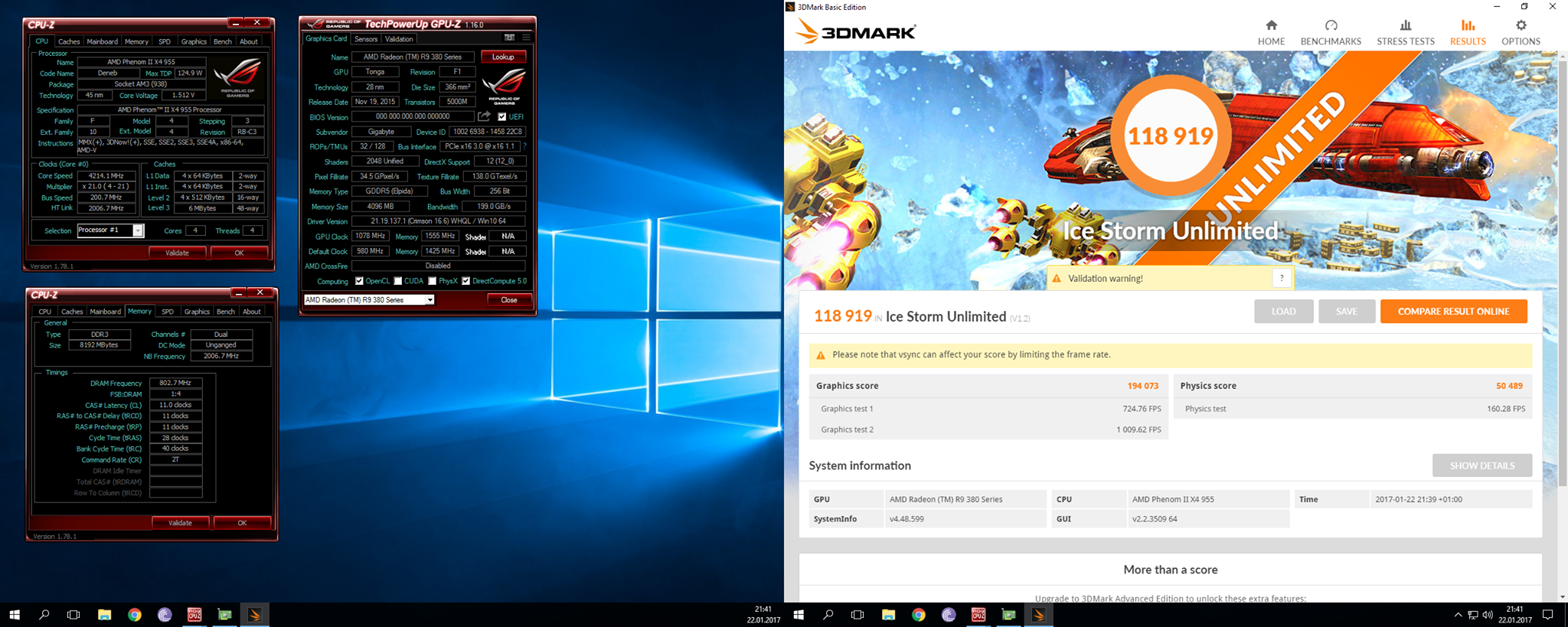Image resolution: width=1568 pixels, height=627 pixels.
Task: Click the Lookup button in GPU-Z
Action: pos(503,57)
